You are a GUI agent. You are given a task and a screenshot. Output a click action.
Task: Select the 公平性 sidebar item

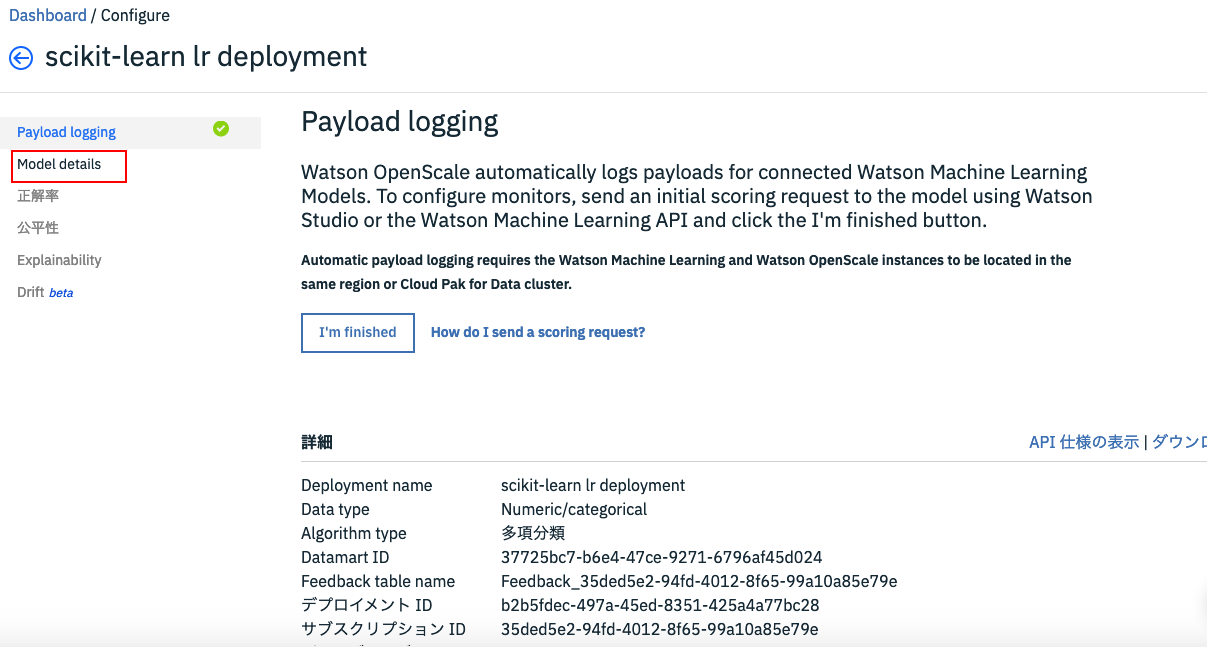pyautogui.click(x=38, y=228)
